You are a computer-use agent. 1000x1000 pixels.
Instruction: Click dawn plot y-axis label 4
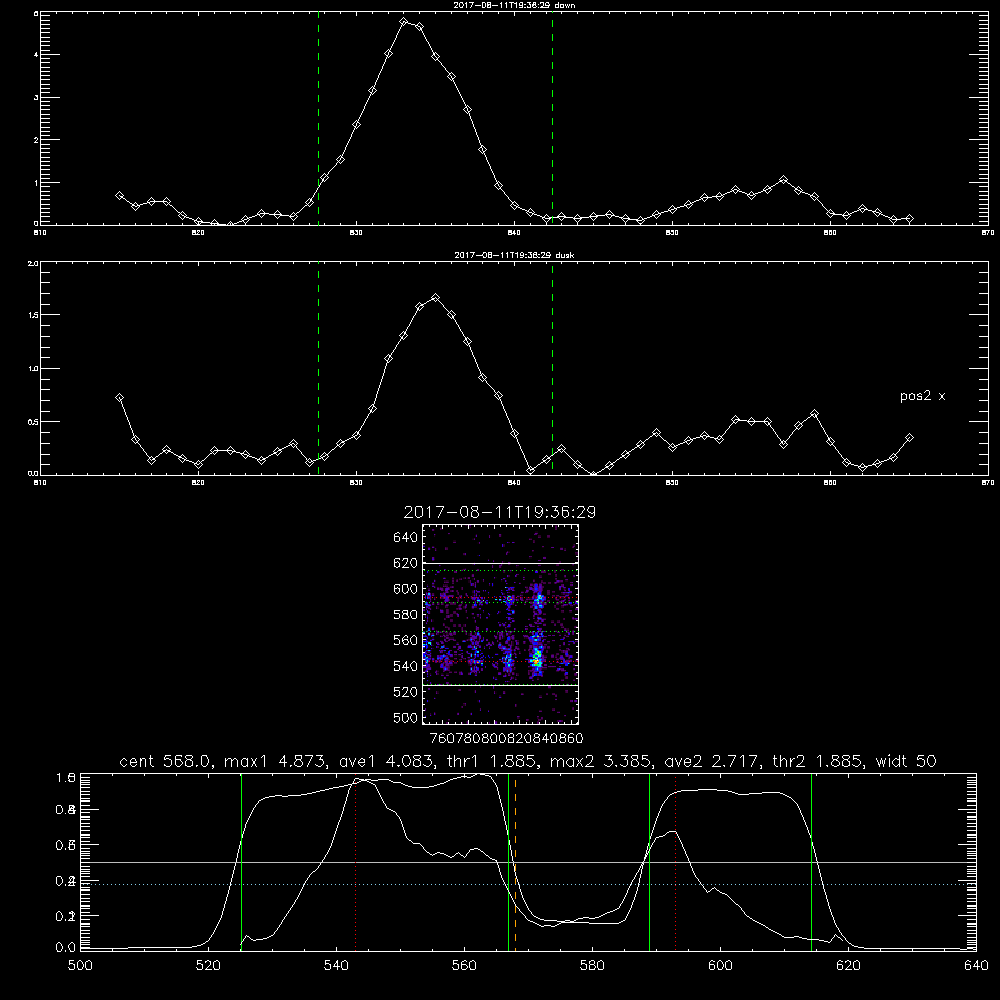36,55
